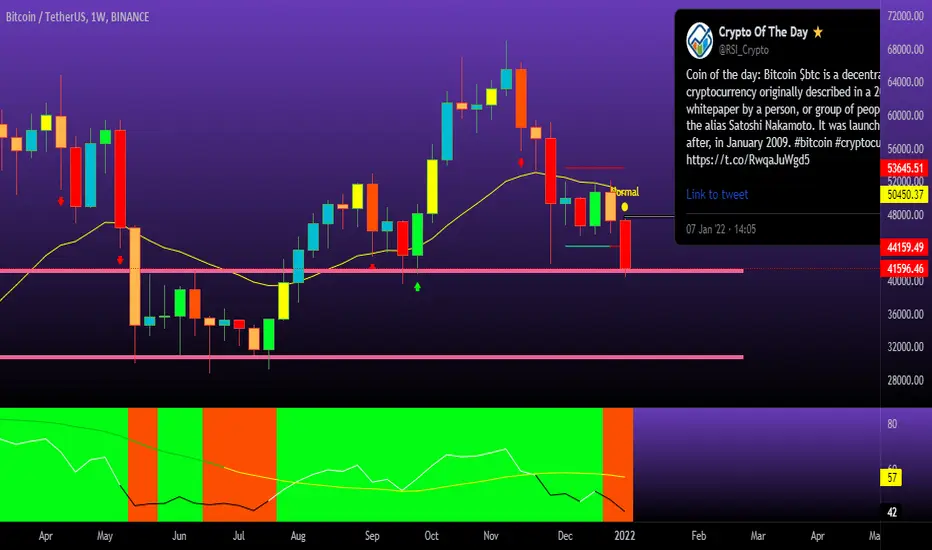Click the yellow dot marker below Normal label
This screenshot has width=932, height=550.
tap(625, 207)
